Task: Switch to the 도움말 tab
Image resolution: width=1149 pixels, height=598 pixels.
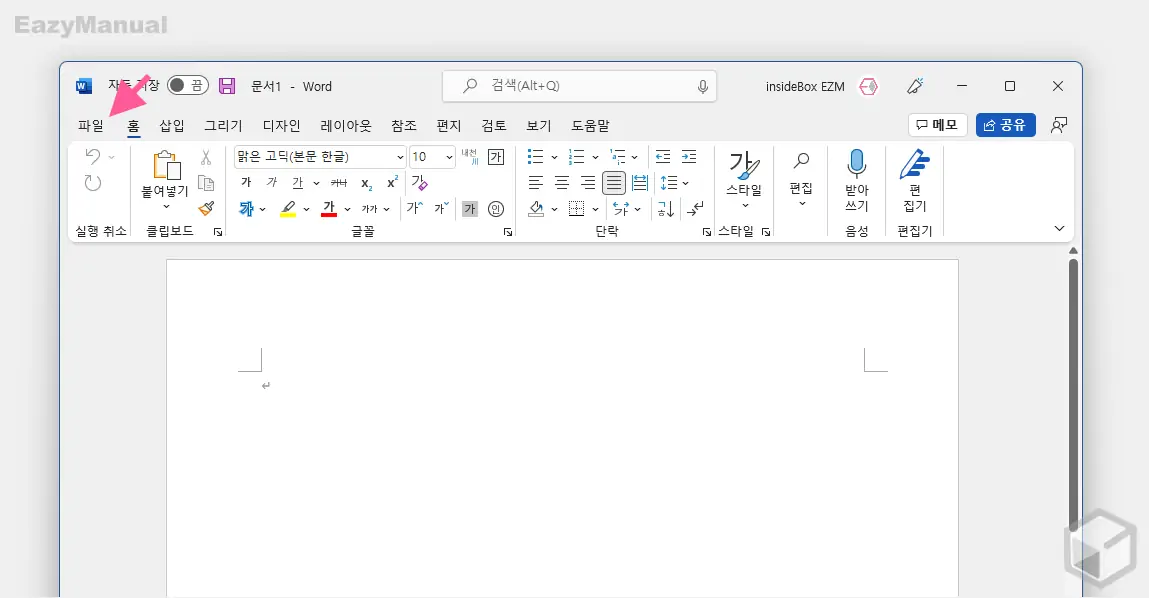Action: coord(590,125)
